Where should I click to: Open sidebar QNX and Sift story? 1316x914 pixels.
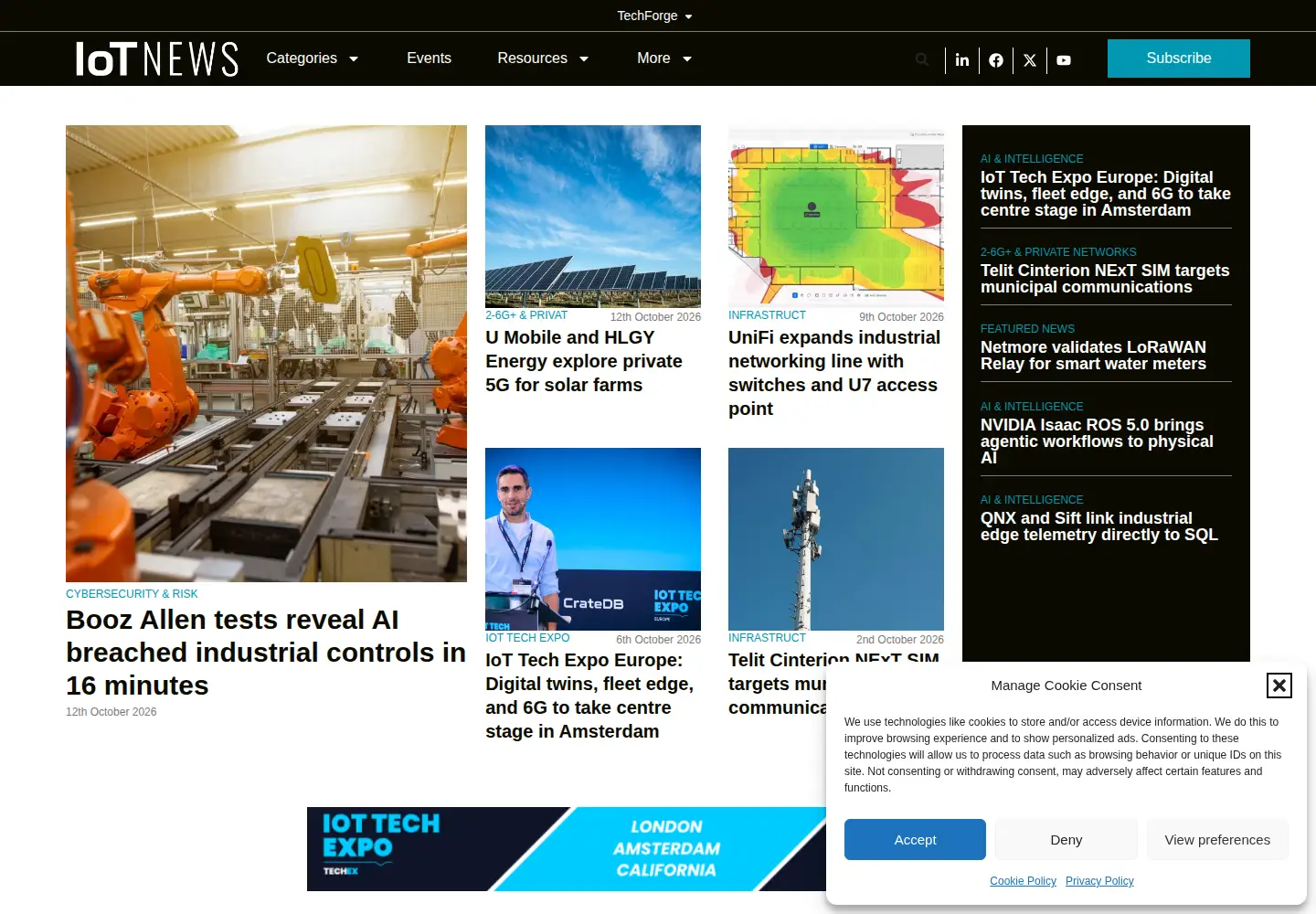click(x=1099, y=526)
